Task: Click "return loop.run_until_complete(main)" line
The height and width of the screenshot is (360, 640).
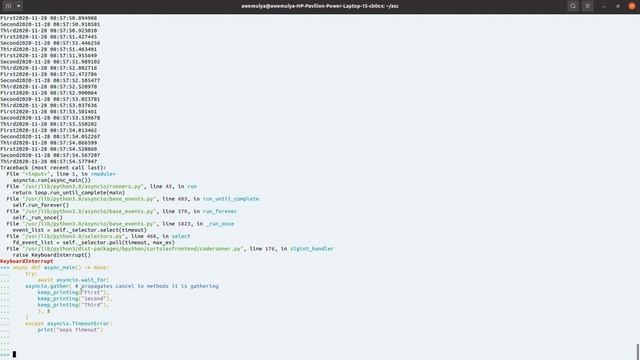Action: [x=69, y=193]
